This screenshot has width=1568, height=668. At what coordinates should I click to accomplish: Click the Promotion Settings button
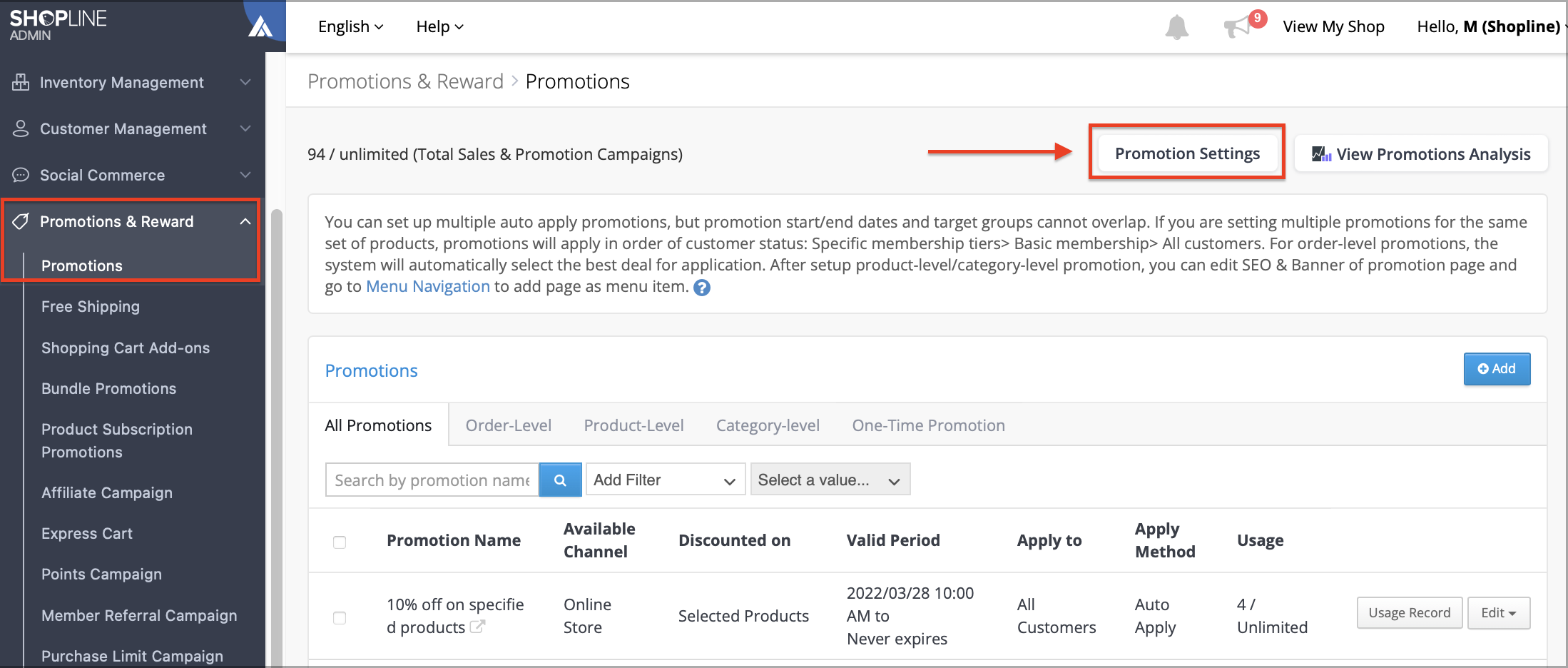tap(1187, 153)
